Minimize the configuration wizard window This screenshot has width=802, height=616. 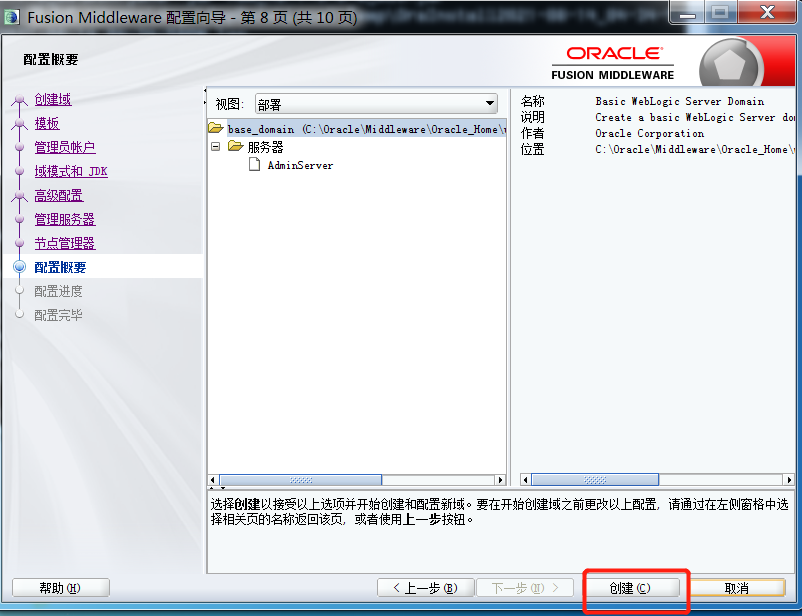point(687,12)
